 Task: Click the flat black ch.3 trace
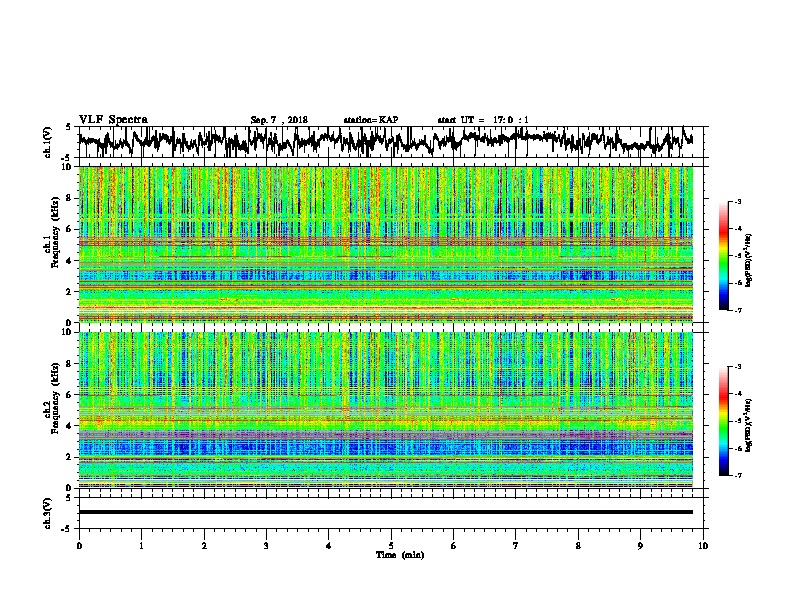pyautogui.click(x=386, y=512)
